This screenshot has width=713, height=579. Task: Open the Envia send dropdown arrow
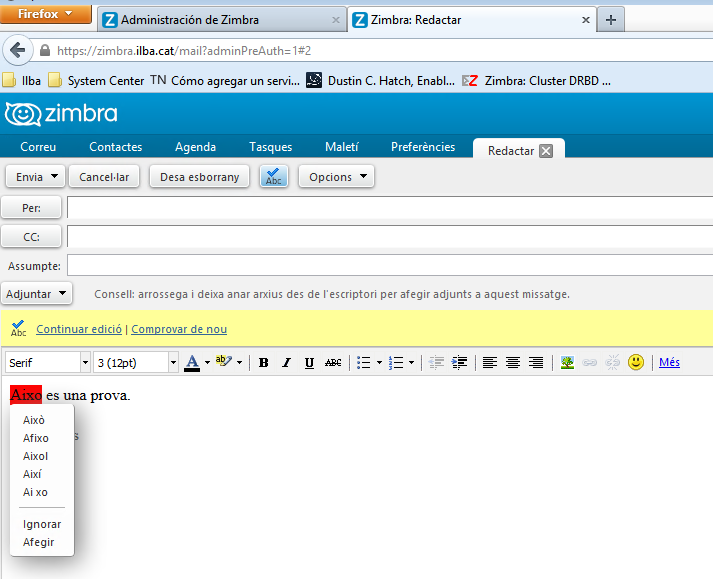pos(55,176)
